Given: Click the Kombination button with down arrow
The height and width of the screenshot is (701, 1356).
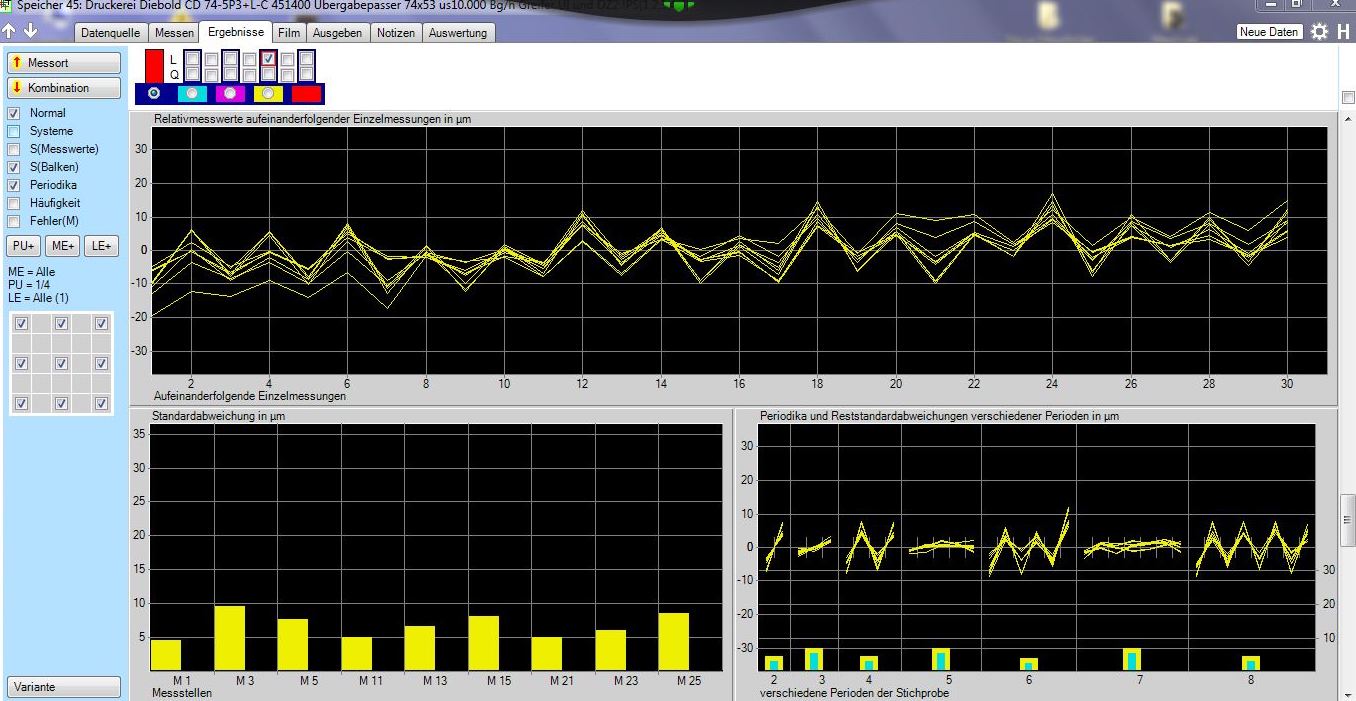Looking at the screenshot, I should pos(64,88).
